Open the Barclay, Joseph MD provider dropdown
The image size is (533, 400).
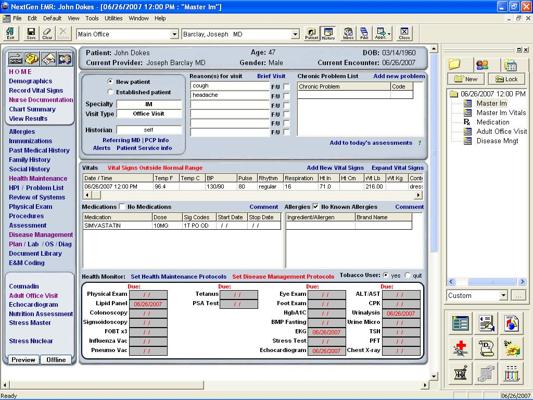point(295,34)
